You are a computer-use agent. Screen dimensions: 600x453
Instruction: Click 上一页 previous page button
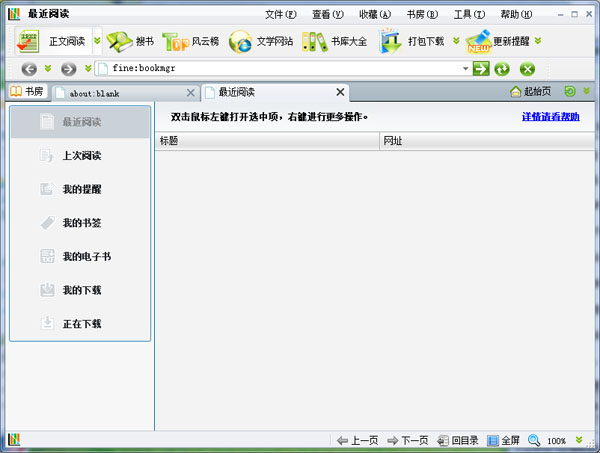point(357,441)
